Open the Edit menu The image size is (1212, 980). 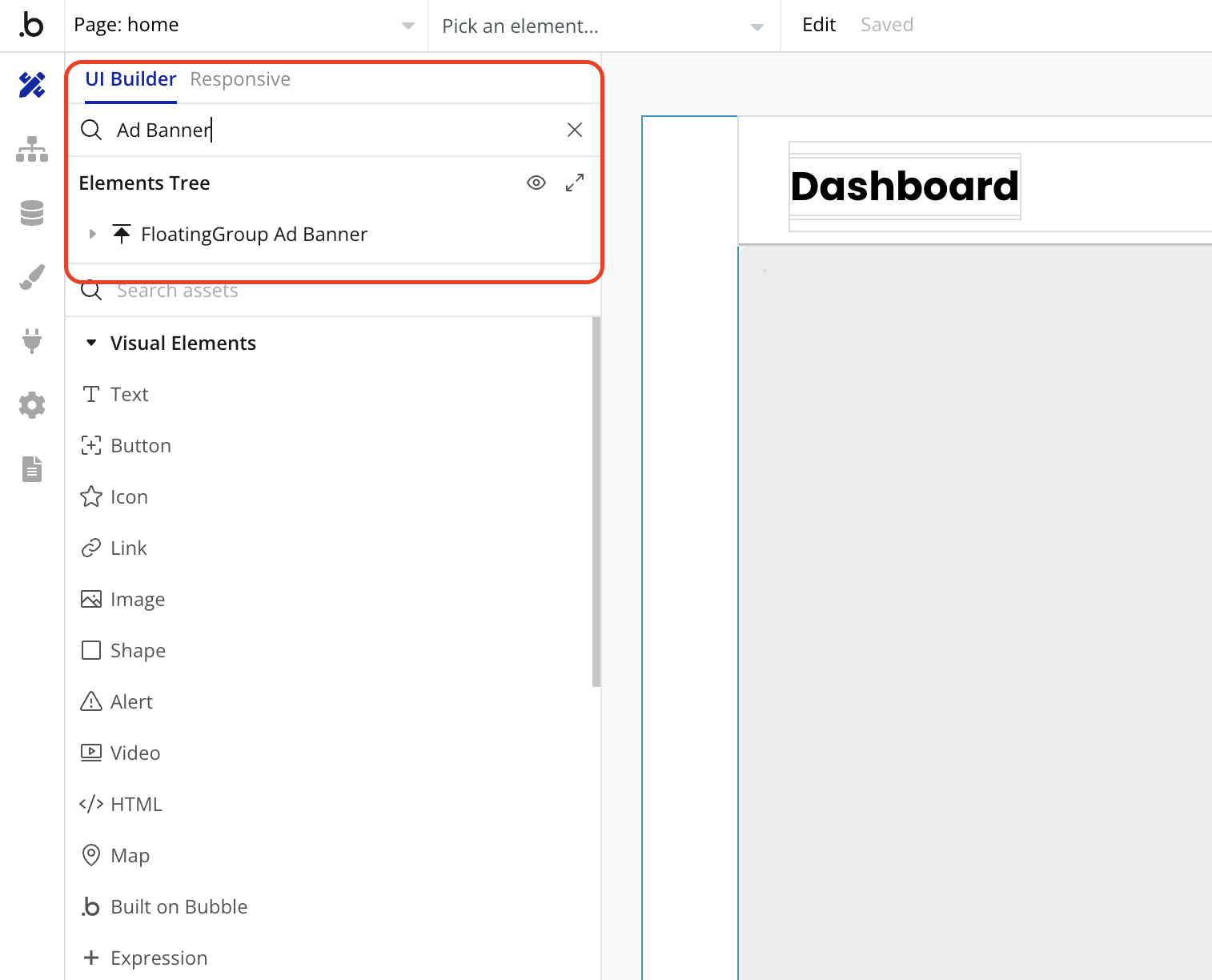(818, 25)
